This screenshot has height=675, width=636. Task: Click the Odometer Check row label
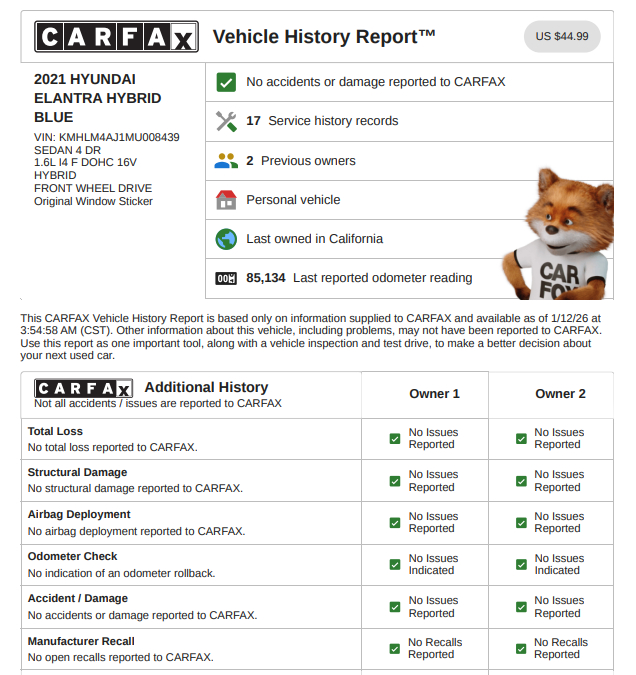pos(73,557)
